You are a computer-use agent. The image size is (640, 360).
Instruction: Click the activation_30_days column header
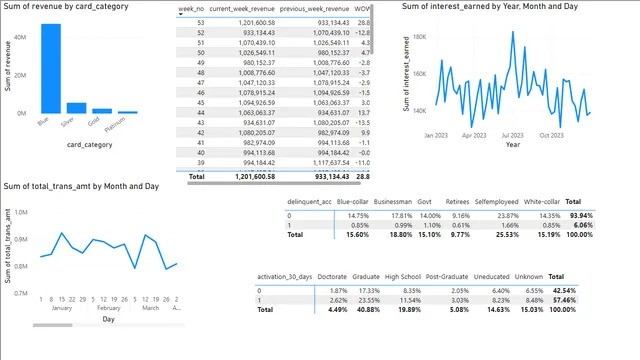[284, 277]
